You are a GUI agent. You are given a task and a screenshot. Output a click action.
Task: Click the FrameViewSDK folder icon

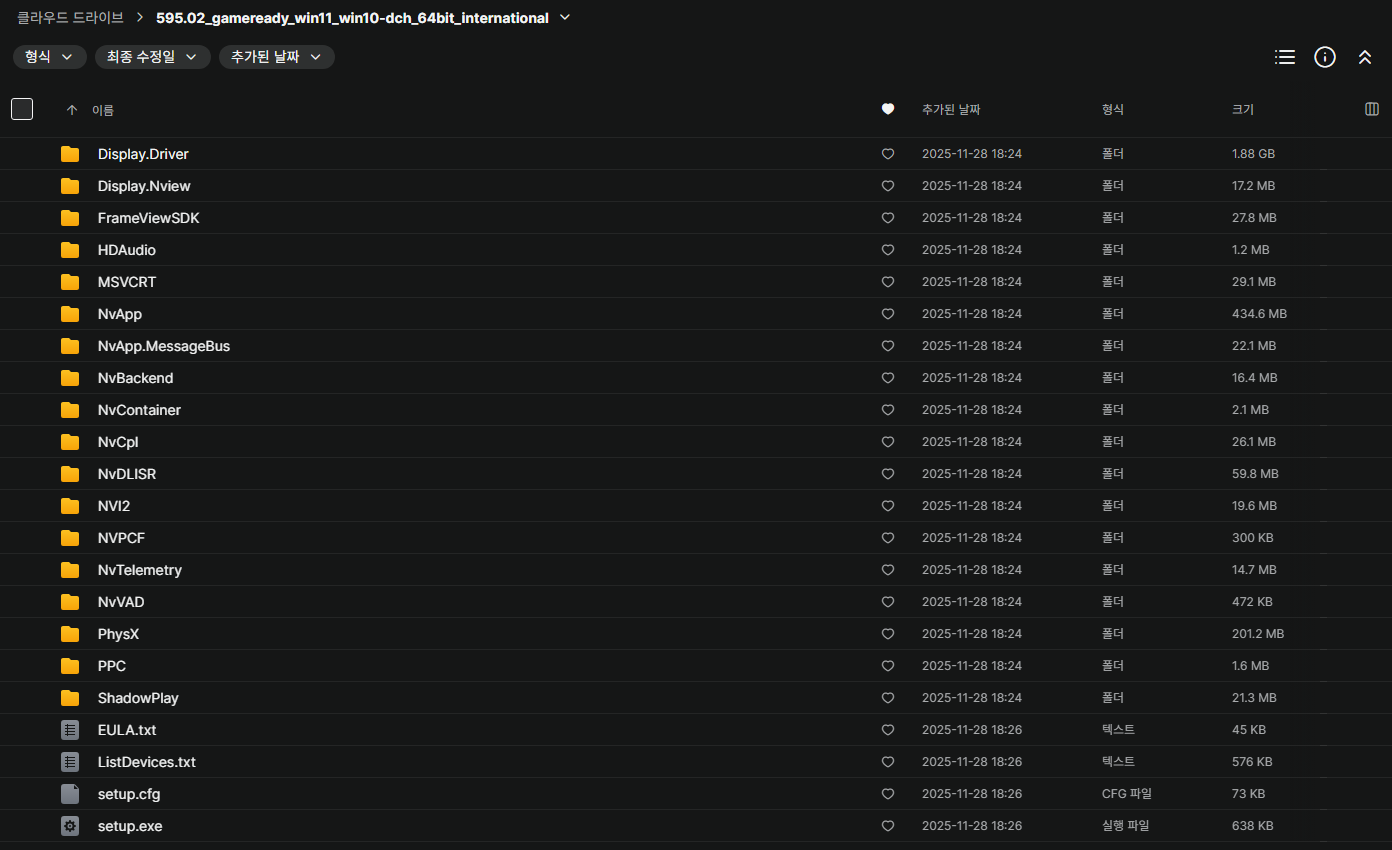click(70, 218)
